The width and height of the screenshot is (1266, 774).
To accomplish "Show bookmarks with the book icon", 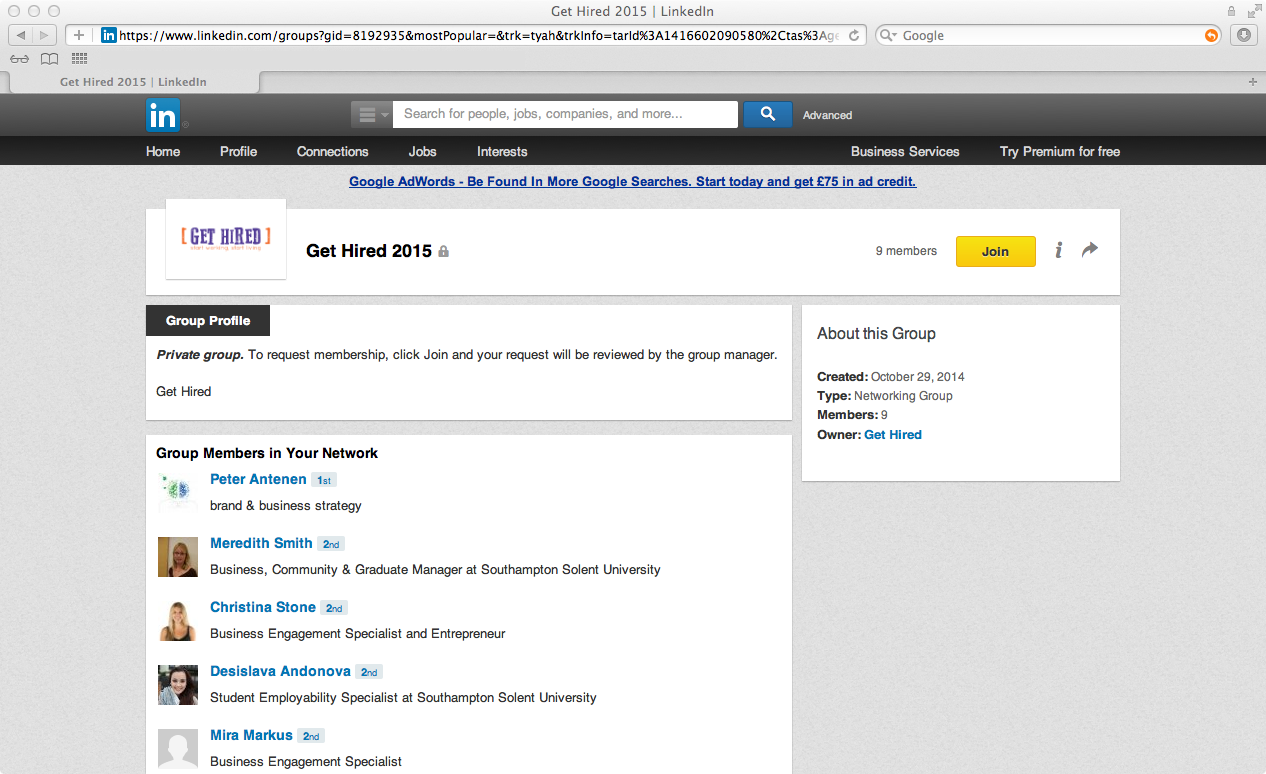I will [49, 59].
